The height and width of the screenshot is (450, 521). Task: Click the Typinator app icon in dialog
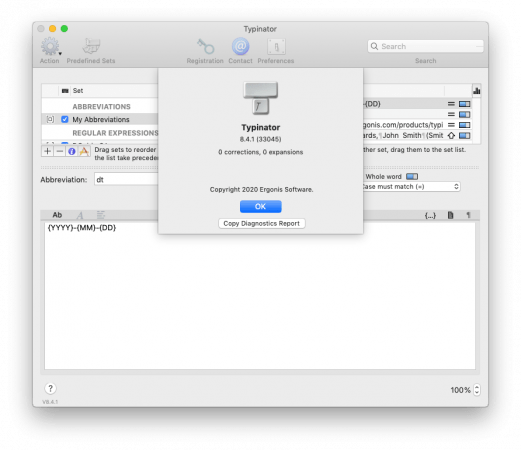pyautogui.click(x=260, y=98)
